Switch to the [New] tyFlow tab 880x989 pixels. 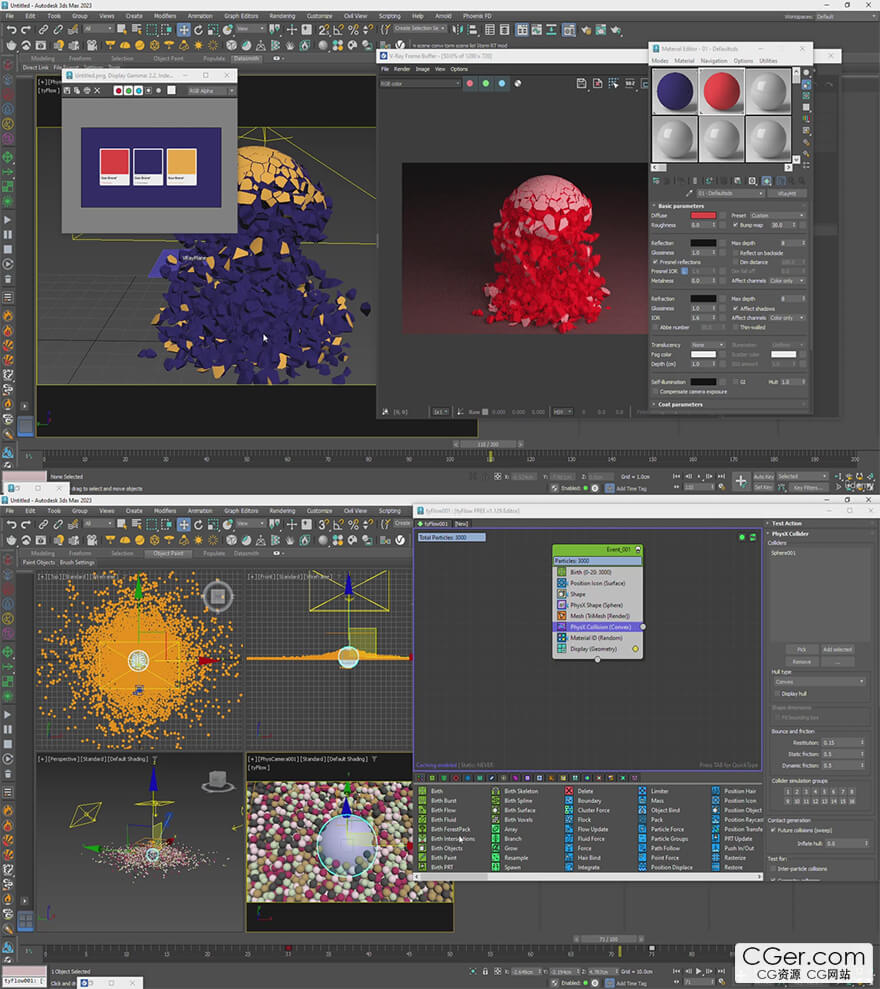click(461, 523)
